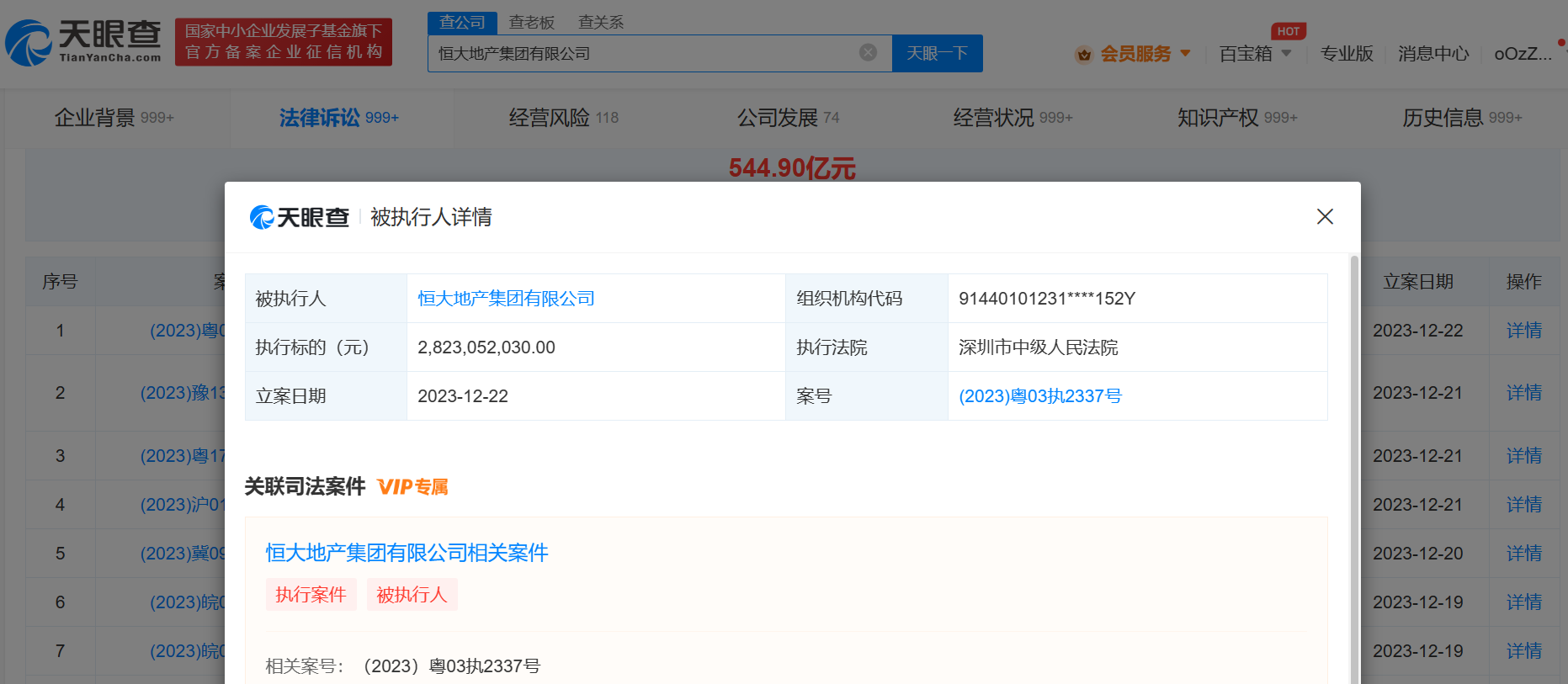Viewport: 1568px width, 684px height.
Task: Open 消息中心 in header
Action: (1433, 54)
